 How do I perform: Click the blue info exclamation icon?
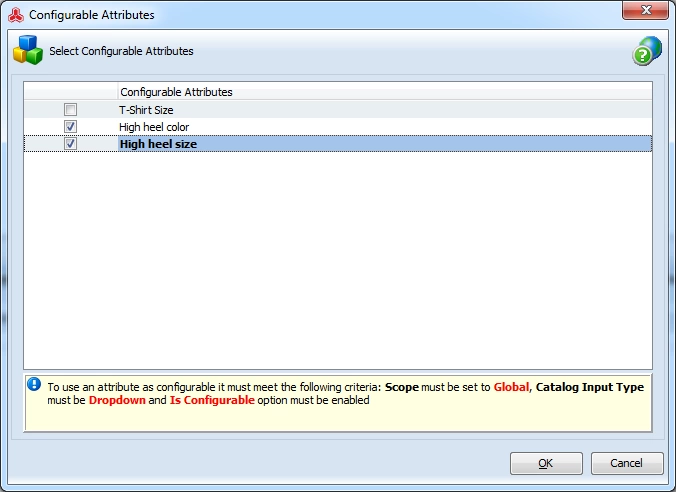pyautogui.click(x=34, y=384)
